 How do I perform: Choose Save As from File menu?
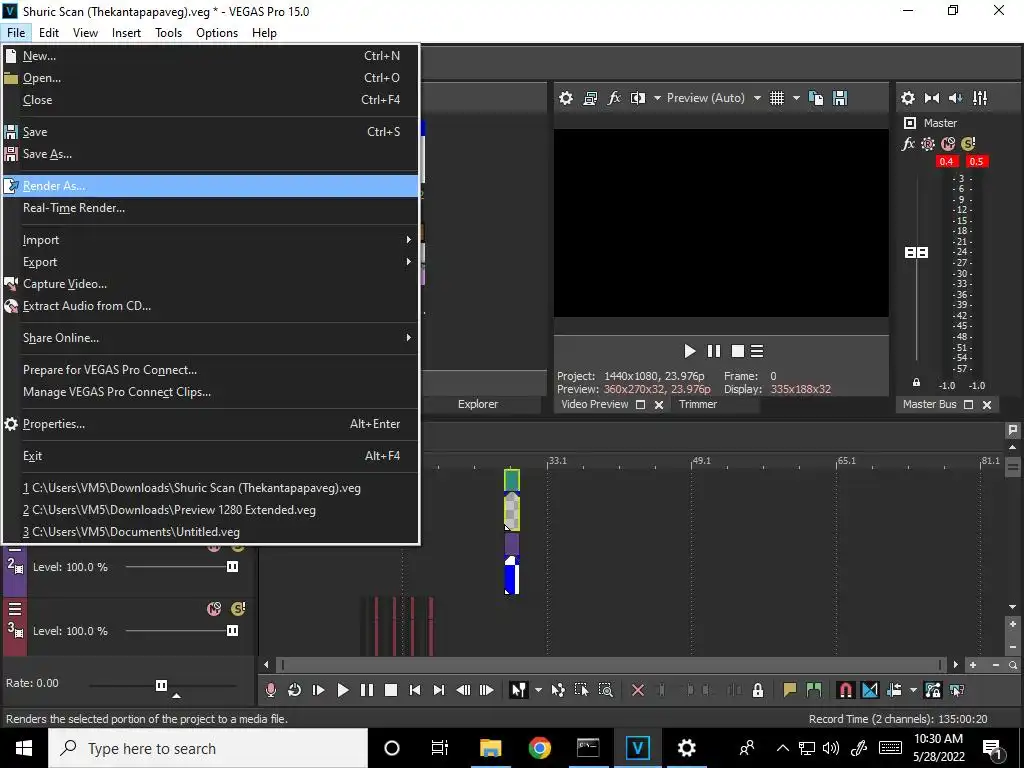pyautogui.click(x=210, y=154)
